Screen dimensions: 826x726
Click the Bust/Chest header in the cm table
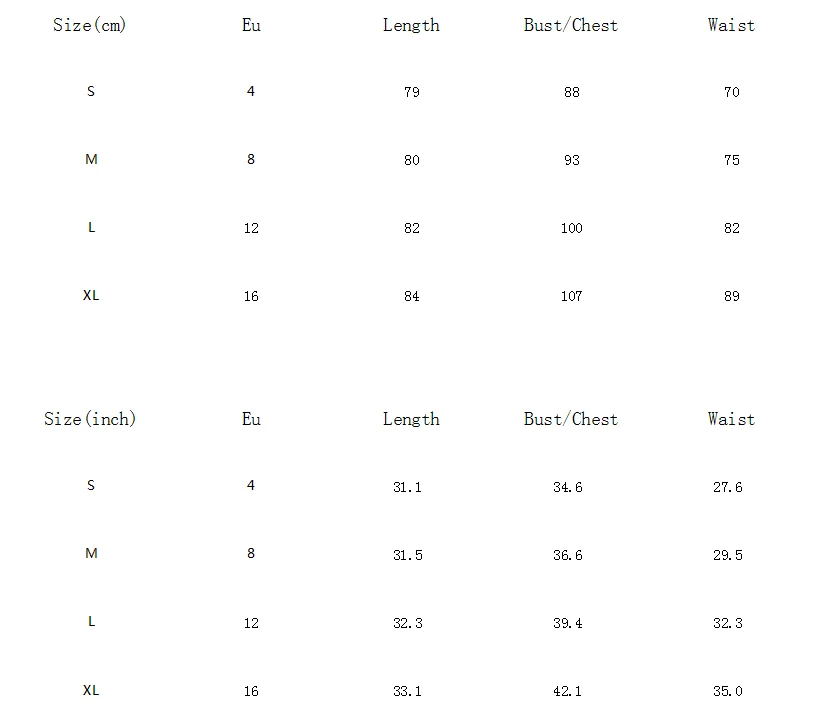(571, 25)
